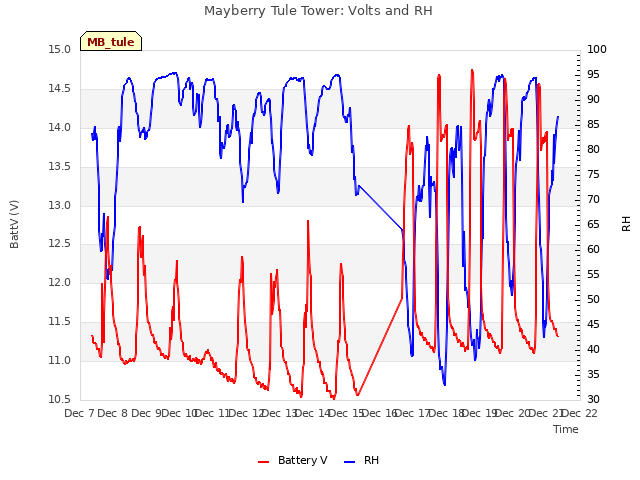Click the 85 right axis tick label

pos(593,124)
